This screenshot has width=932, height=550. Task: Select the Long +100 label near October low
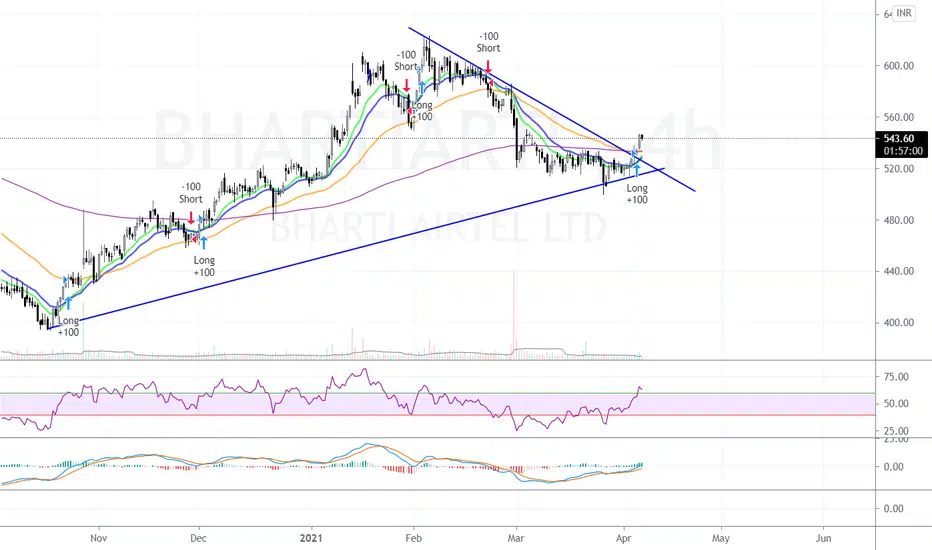[68, 326]
